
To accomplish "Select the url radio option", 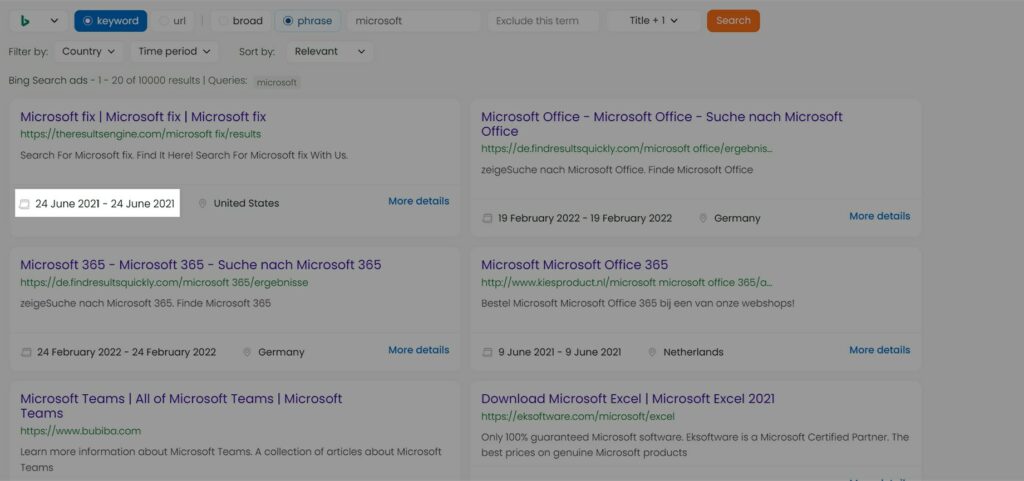I will coord(173,21).
